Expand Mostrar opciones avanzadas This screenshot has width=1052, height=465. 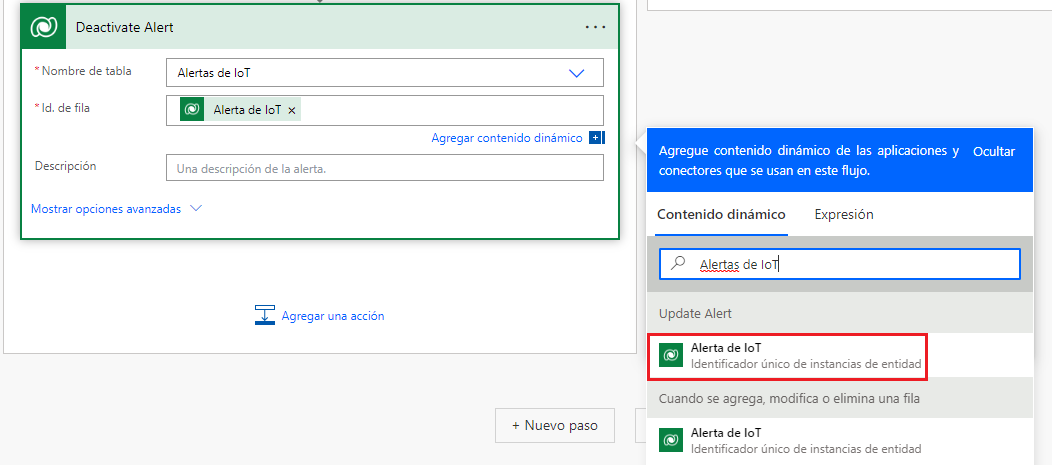tap(117, 209)
